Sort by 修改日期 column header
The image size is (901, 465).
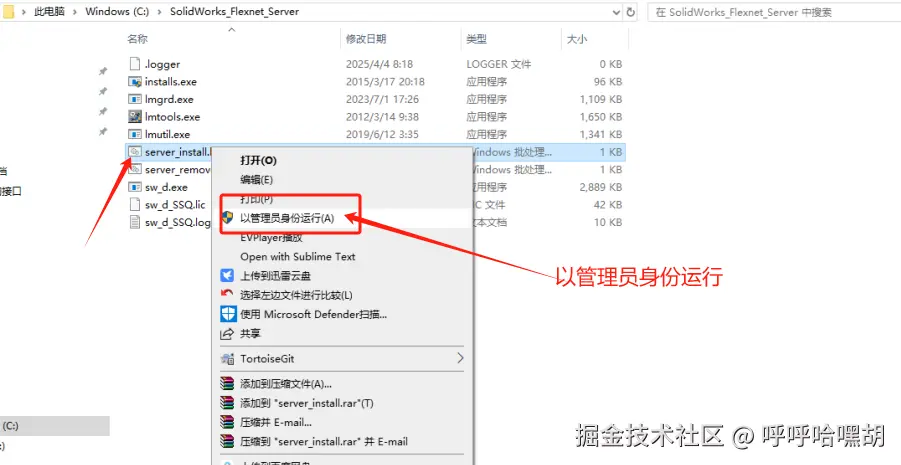pyautogui.click(x=366, y=39)
